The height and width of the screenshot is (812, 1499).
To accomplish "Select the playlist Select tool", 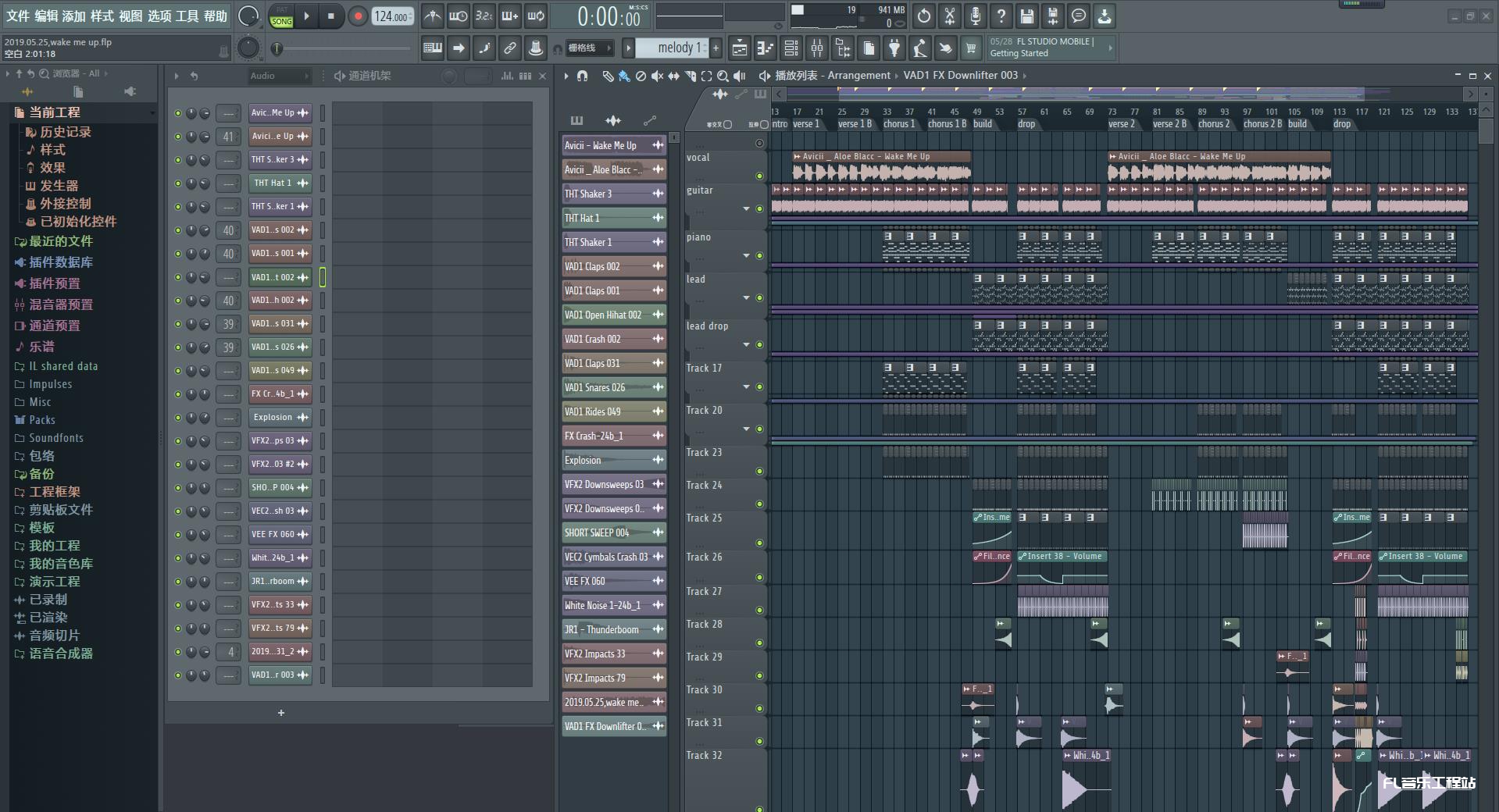I will click(706, 76).
